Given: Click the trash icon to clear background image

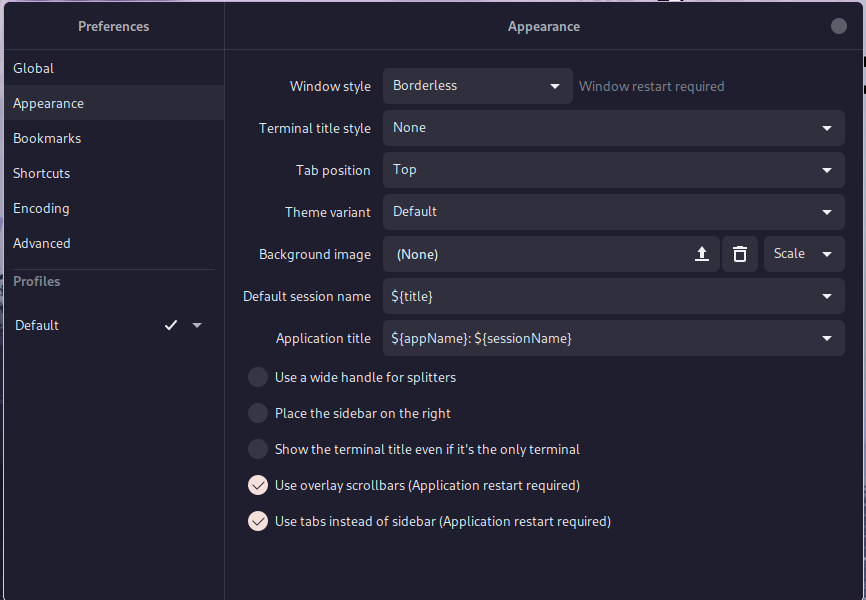Looking at the screenshot, I should pyautogui.click(x=740, y=254).
